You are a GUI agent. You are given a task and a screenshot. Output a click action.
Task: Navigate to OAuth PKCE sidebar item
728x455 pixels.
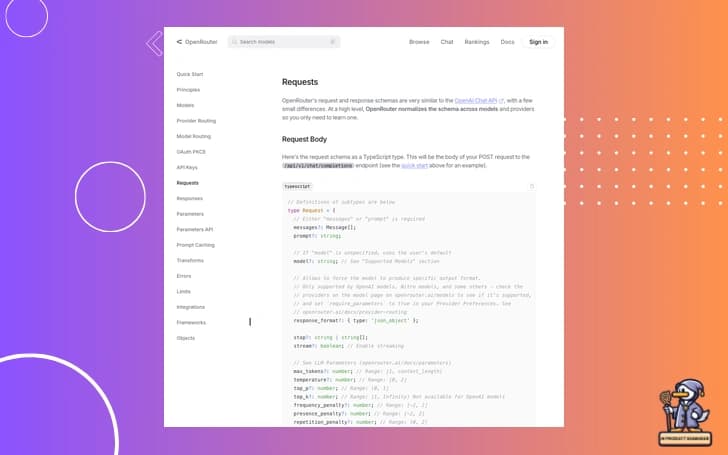(190, 152)
